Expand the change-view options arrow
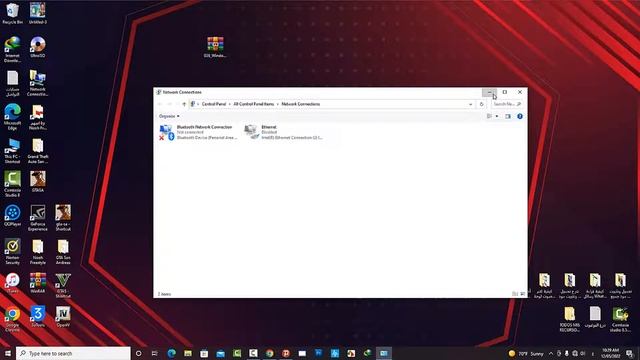The image size is (640, 360). coord(497,116)
